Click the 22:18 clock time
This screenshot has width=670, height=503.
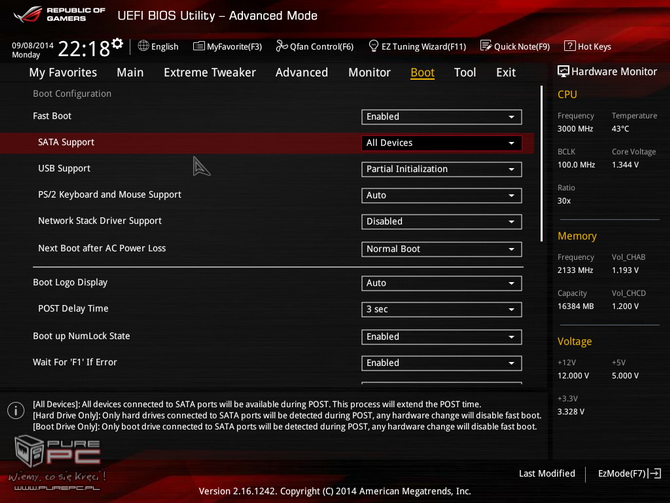84,49
